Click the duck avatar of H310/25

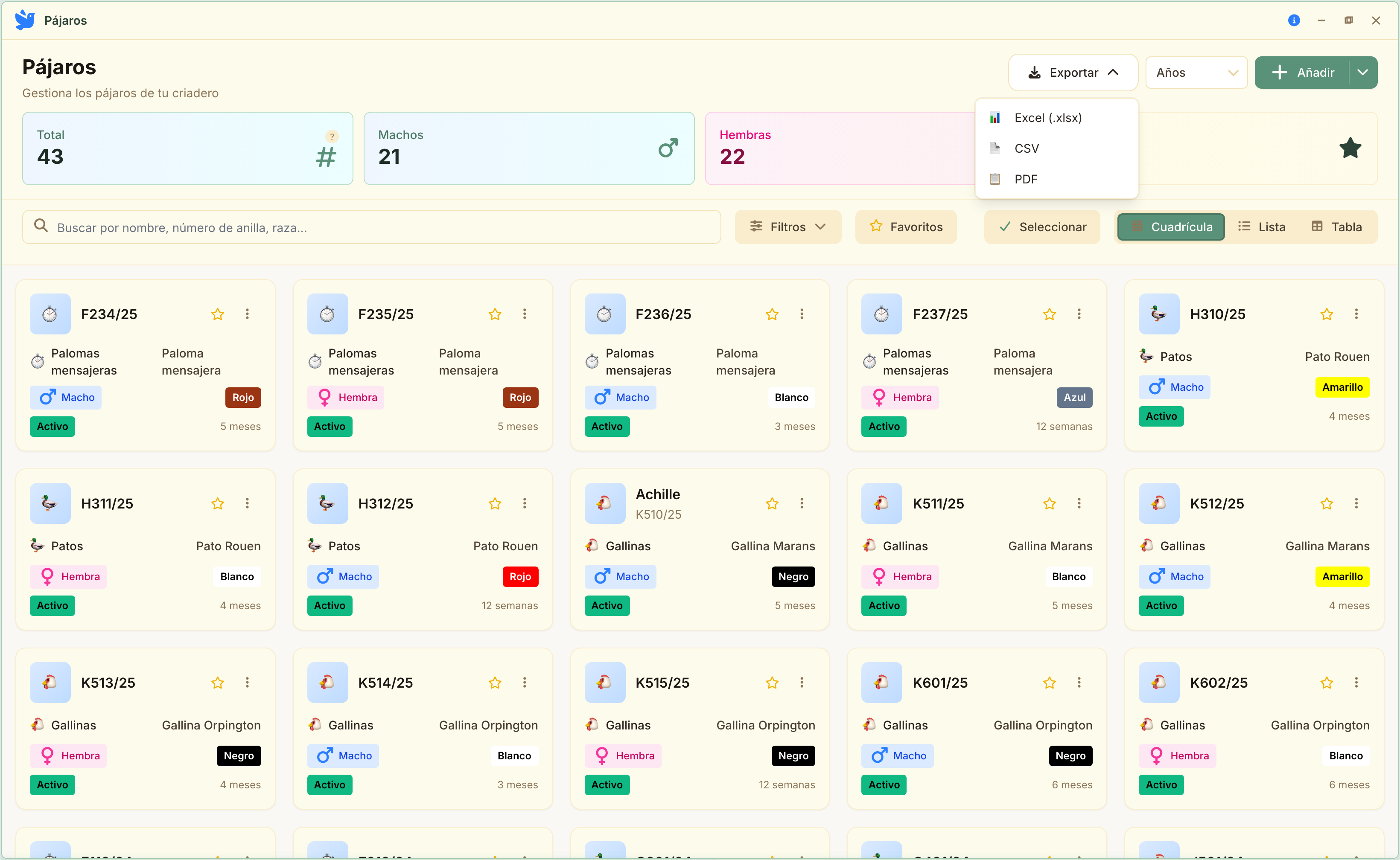1159,314
